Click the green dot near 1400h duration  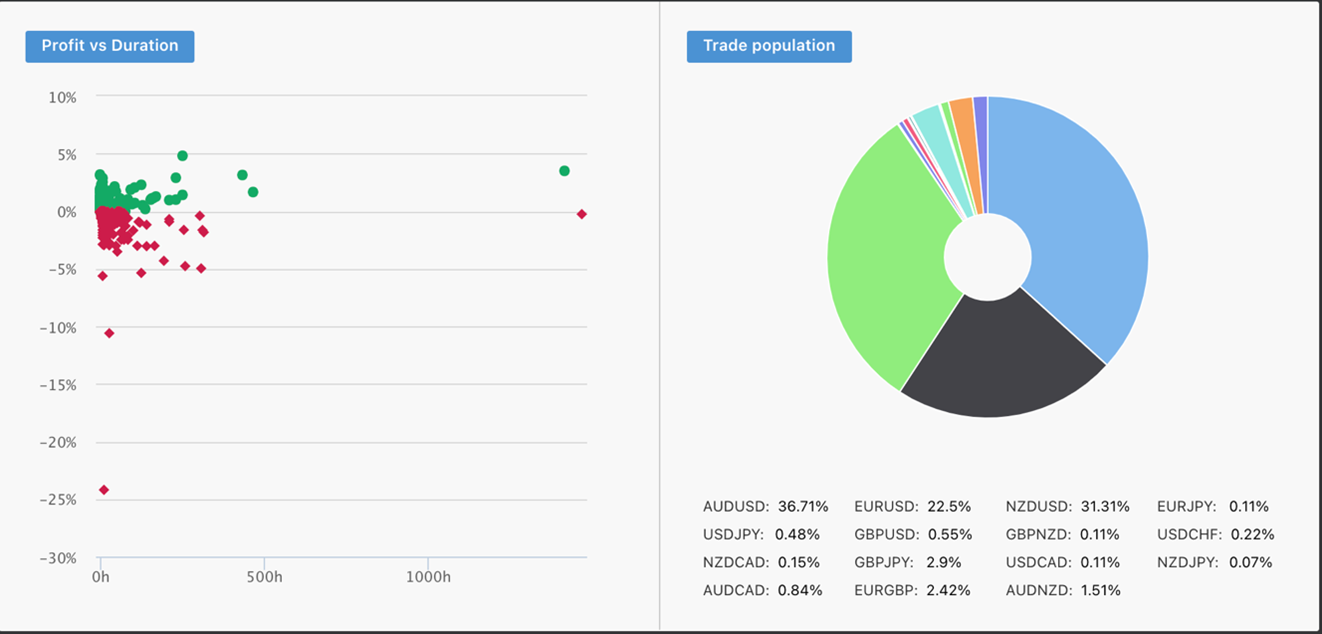564,171
